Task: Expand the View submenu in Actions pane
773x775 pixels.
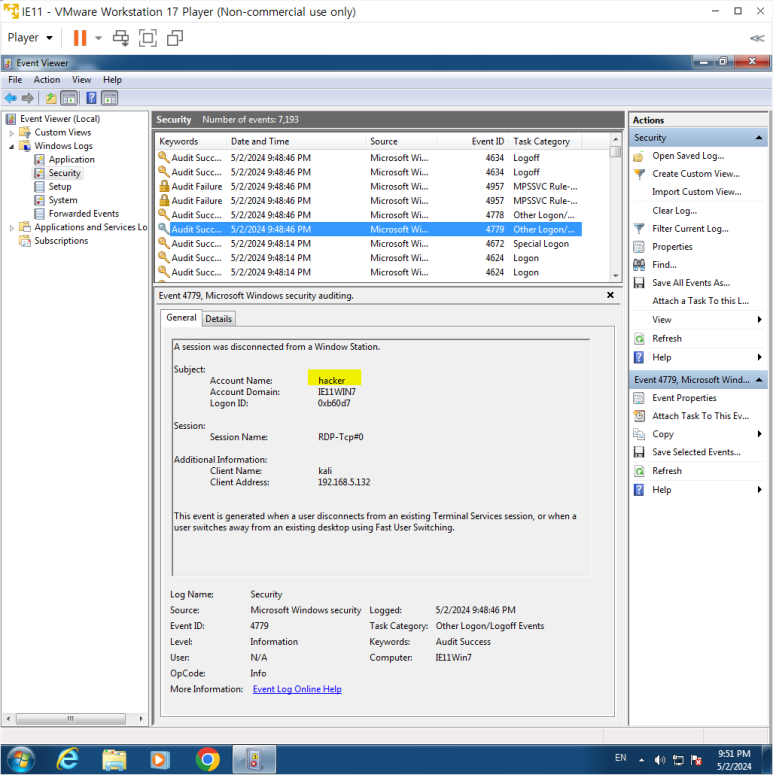Action: pos(760,320)
